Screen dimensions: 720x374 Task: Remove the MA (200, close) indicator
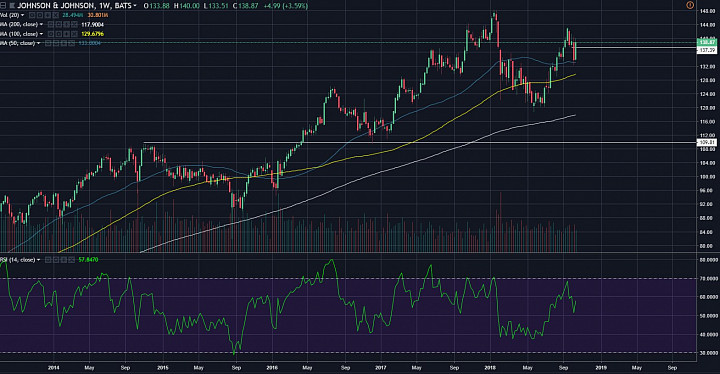pos(74,24)
